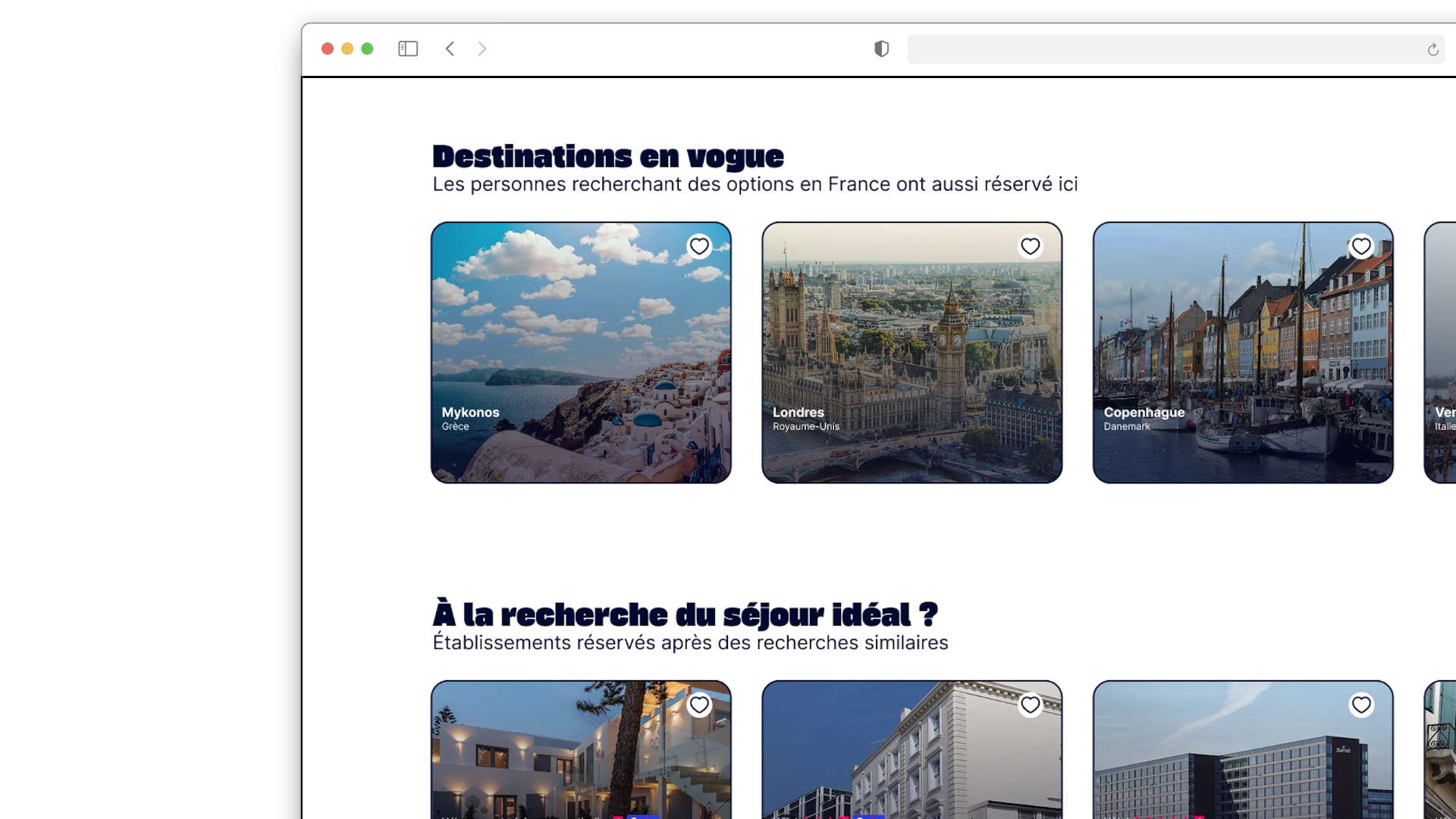This screenshot has width=1456, height=819.
Task: Maximize the window with the green button
Action: [367, 49]
